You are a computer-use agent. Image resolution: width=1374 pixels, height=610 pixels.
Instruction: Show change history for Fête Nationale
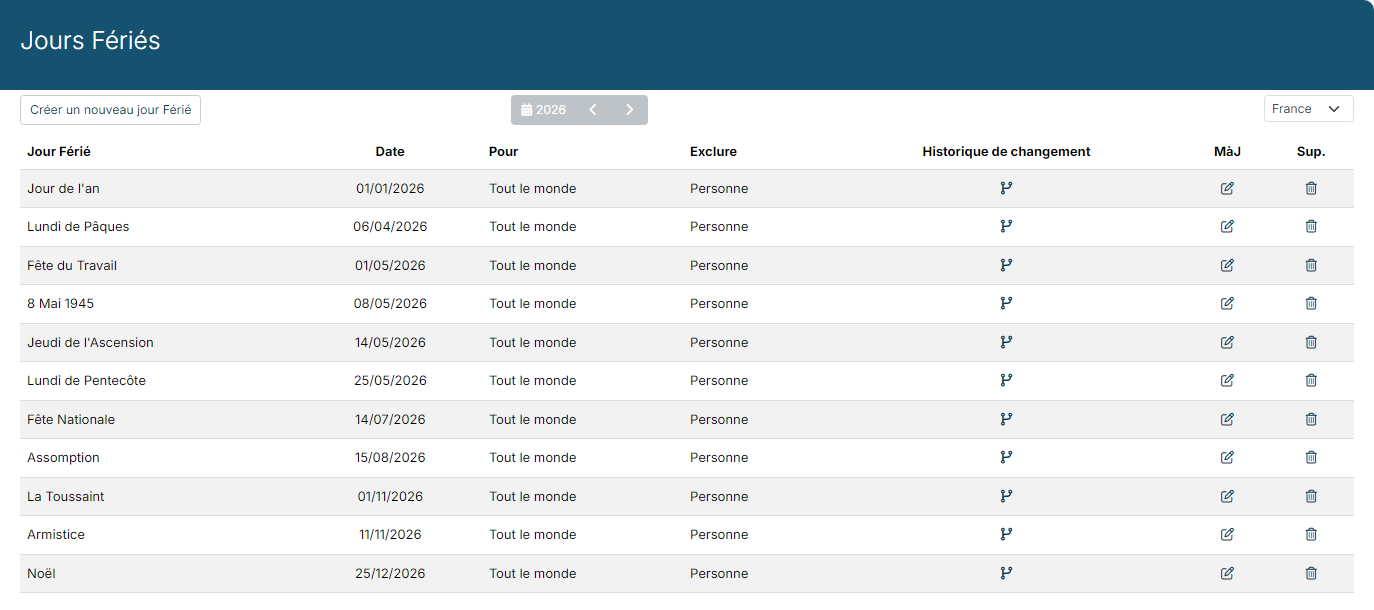tap(1006, 419)
